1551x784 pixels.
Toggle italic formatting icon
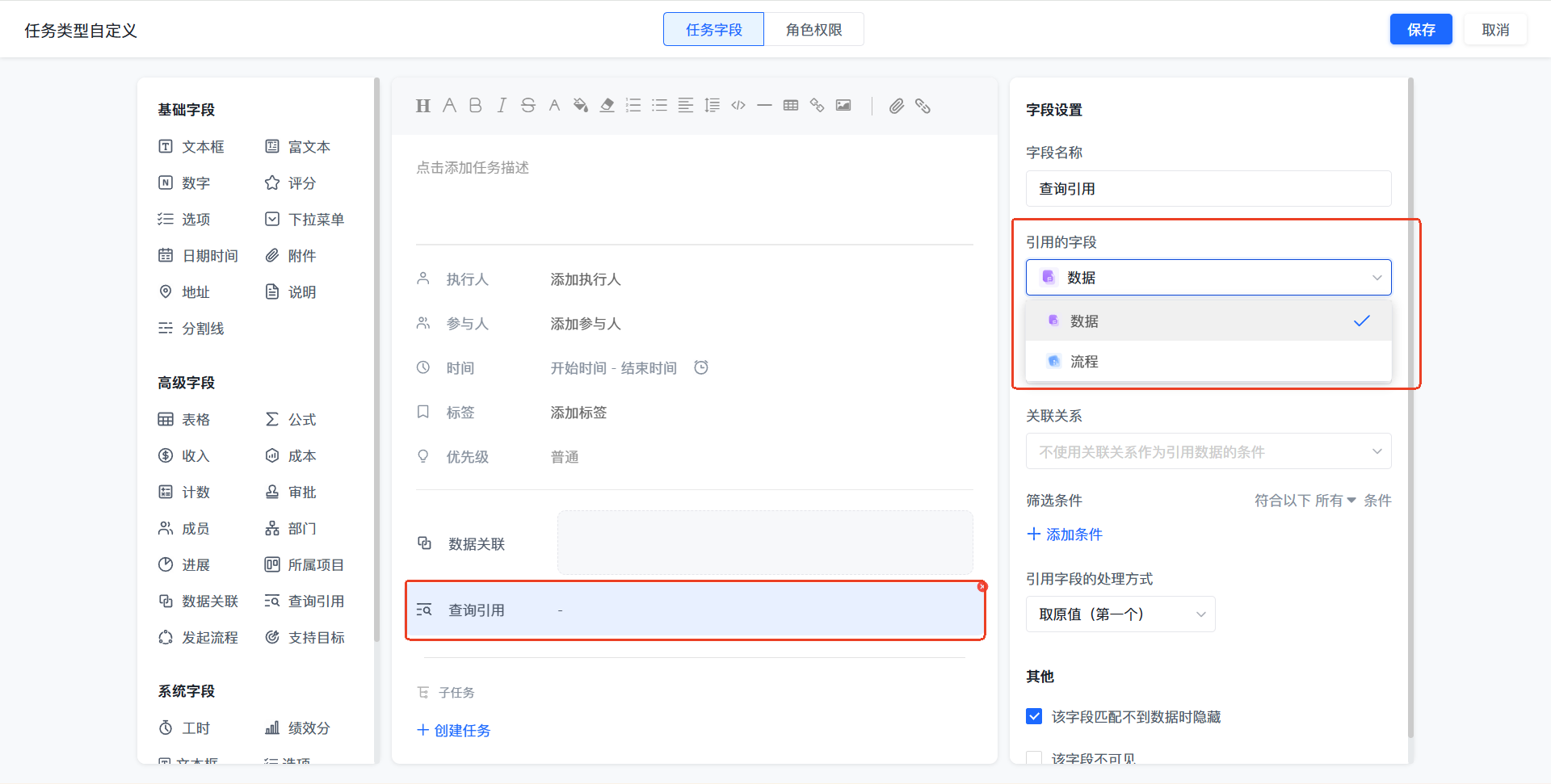502,106
